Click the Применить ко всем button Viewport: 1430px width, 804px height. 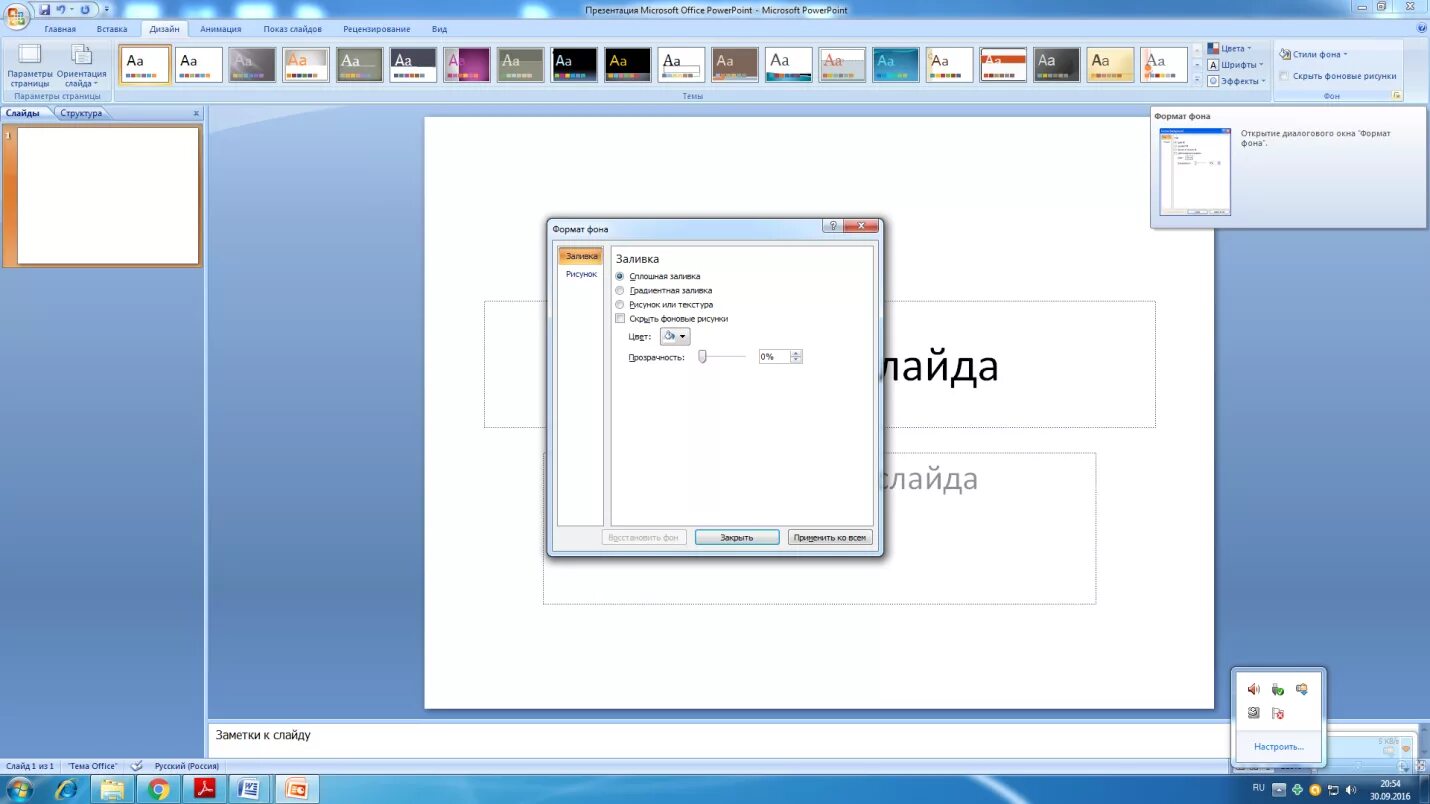point(830,537)
